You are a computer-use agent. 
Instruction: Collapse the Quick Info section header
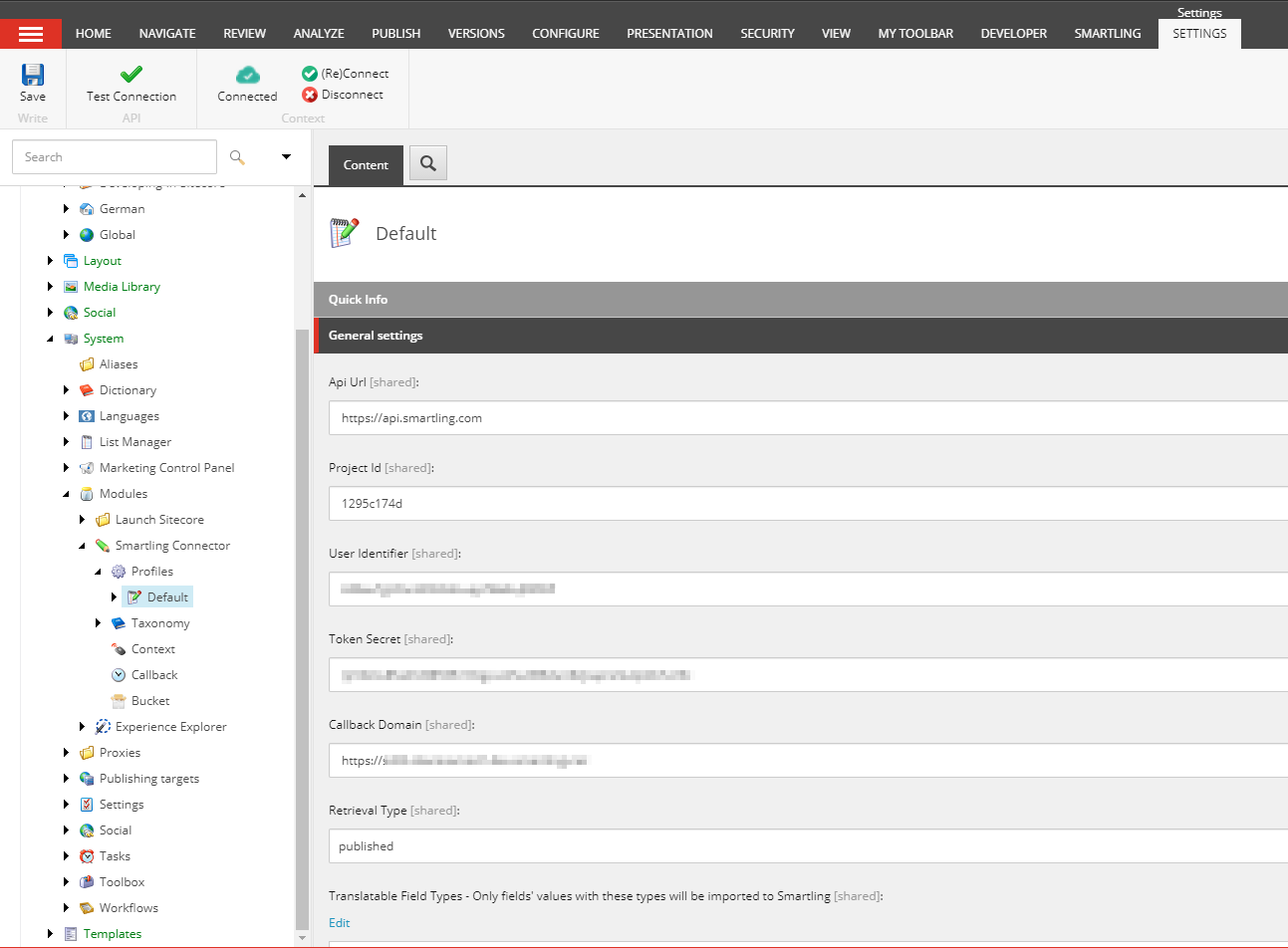click(801, 299)
